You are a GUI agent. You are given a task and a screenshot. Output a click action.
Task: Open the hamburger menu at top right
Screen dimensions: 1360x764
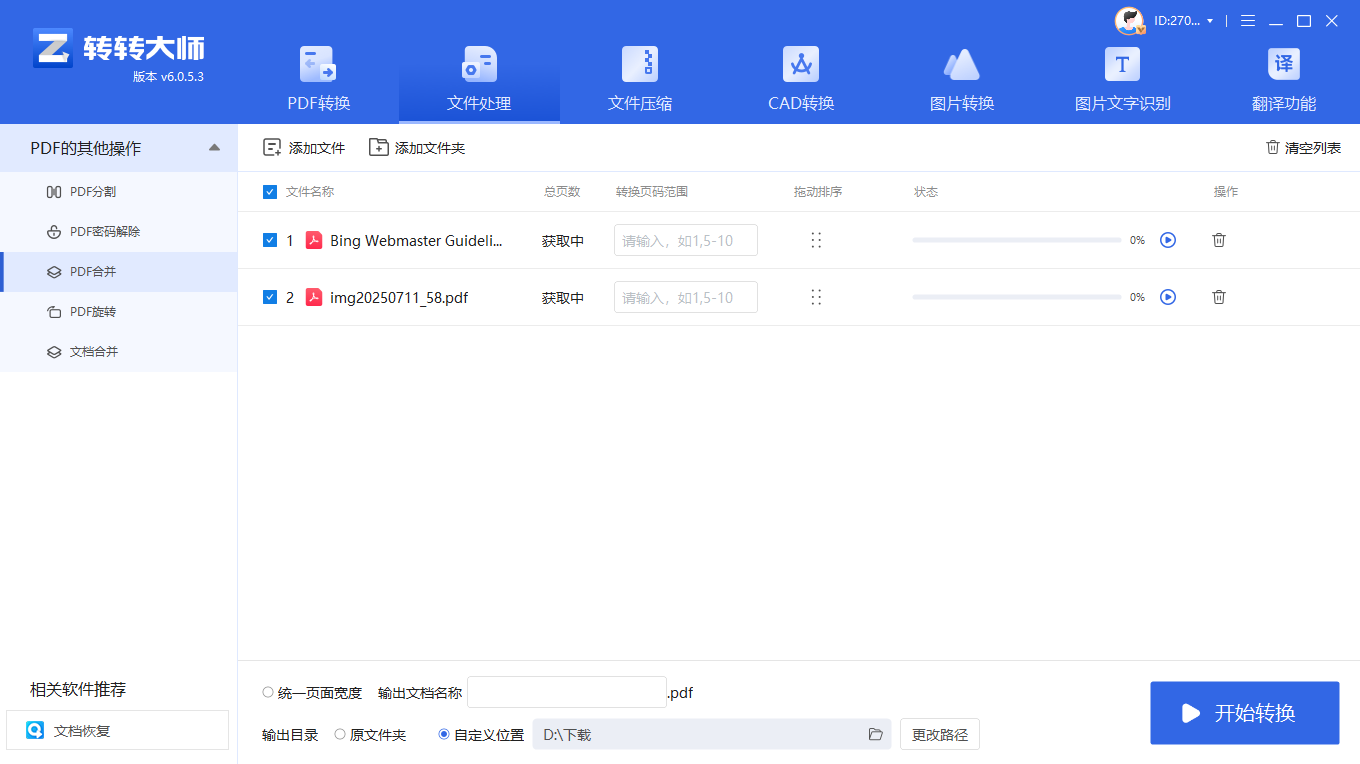click(x=1247, y=20)
